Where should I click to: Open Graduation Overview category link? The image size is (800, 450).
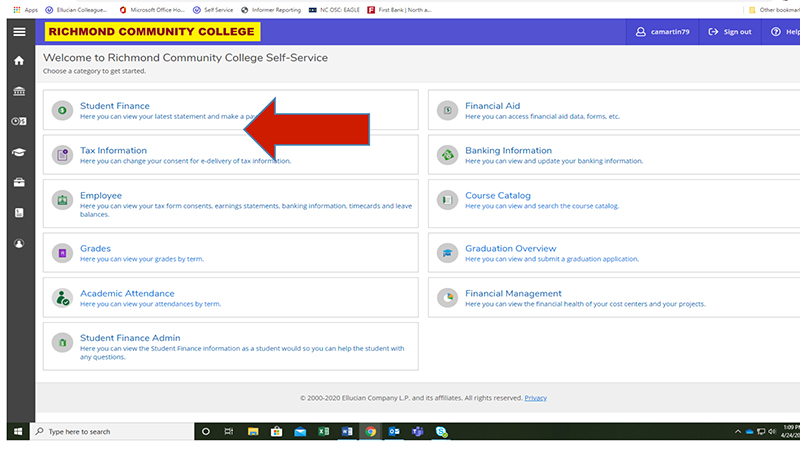pyautogui.click(x=510, y=248)
